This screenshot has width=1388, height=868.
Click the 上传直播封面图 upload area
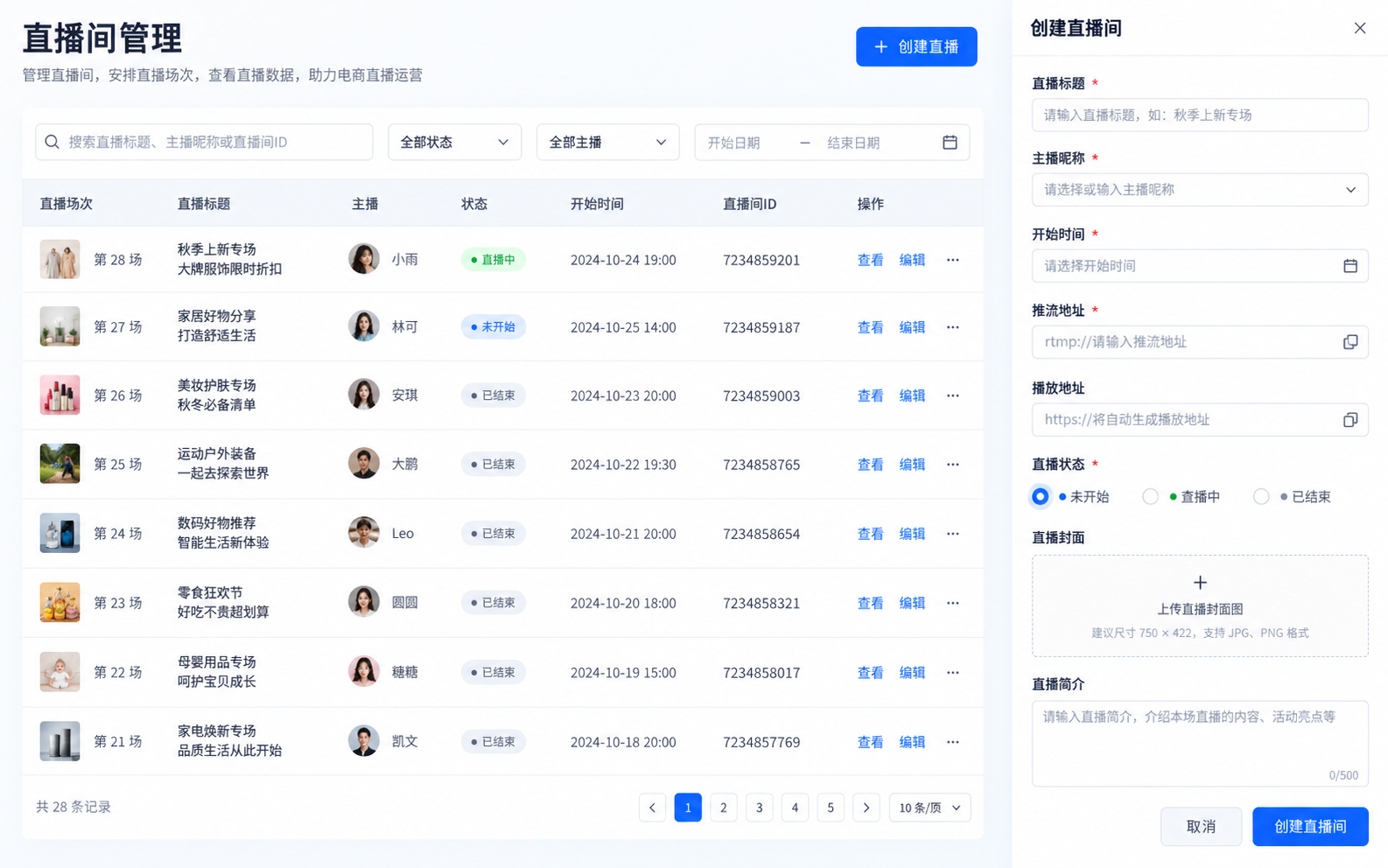(1200, 605)
